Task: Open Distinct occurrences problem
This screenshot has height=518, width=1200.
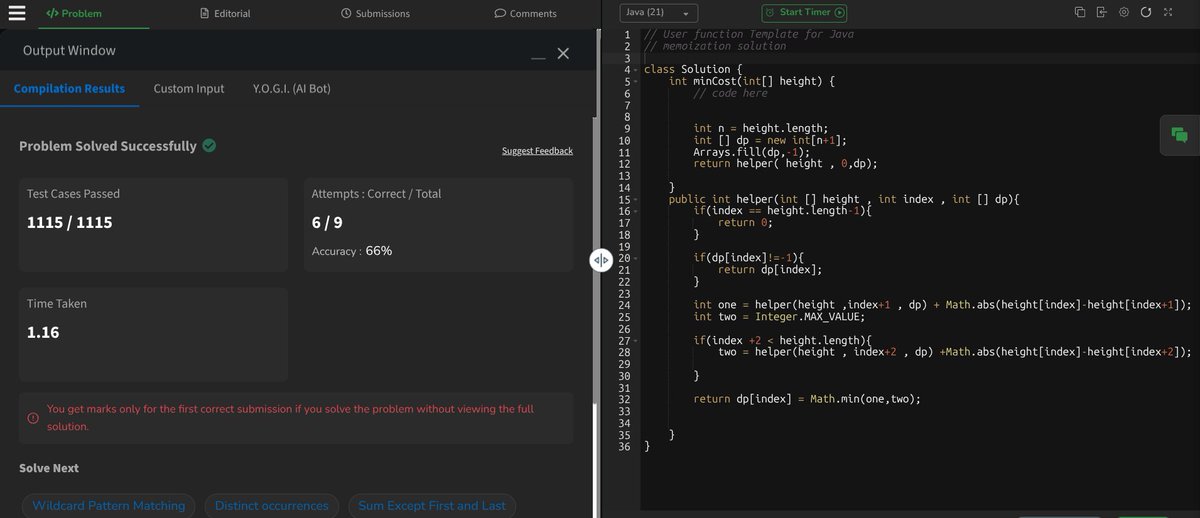Action: point(272,506)
